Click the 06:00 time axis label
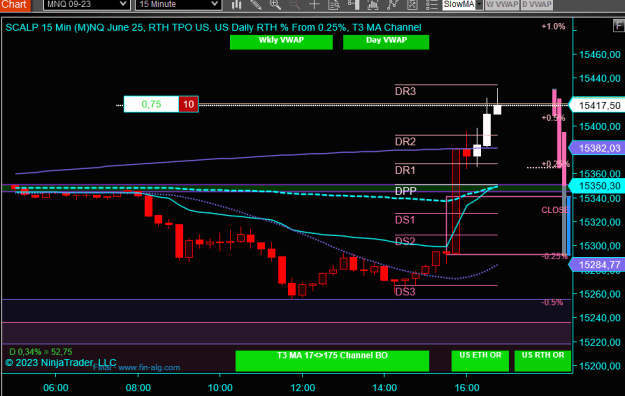Screen dimensions: 625x396 pyautogui.click(x=55, y=388)
